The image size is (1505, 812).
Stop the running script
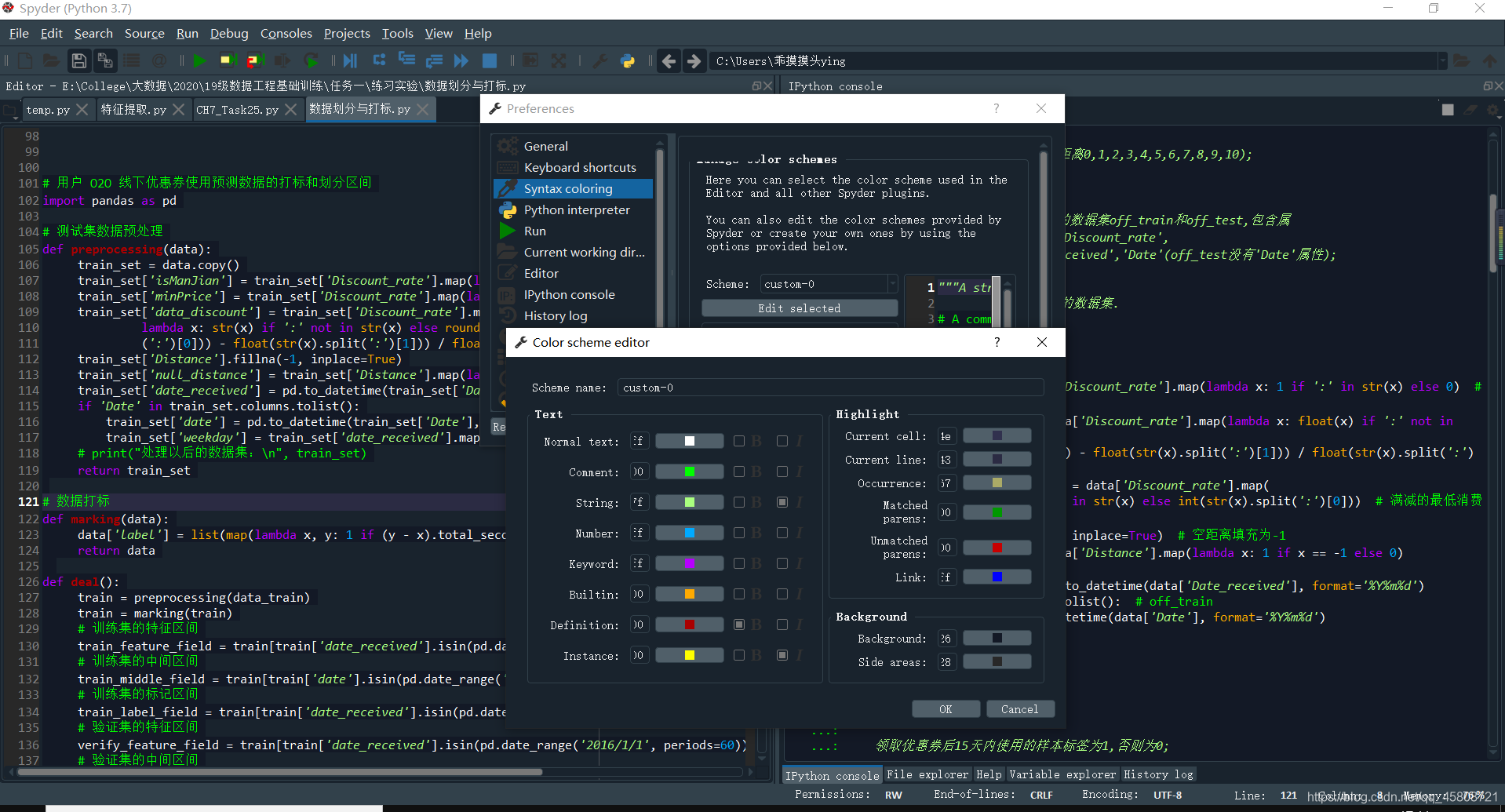coord(489,60)
